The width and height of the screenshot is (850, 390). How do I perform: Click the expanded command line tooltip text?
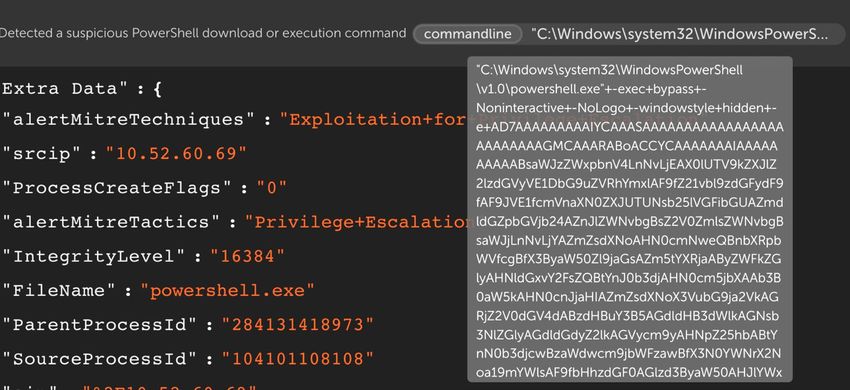tap(629, 219)
